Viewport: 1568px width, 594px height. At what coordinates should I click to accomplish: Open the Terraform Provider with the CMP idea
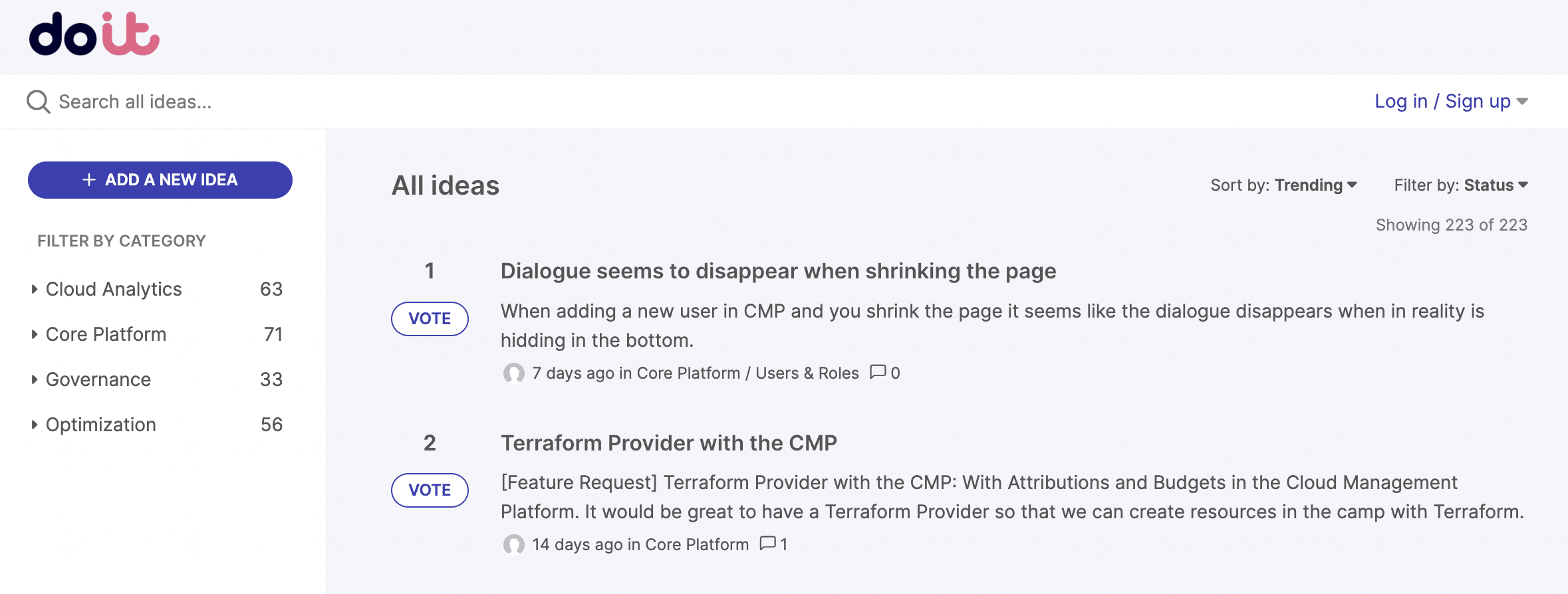[x=668, y=443]
